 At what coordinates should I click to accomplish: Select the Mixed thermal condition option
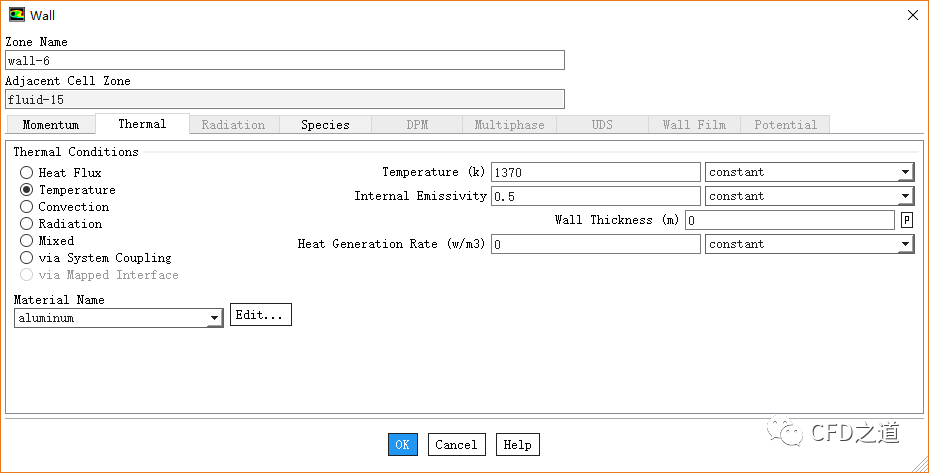(x=27, y=241)
